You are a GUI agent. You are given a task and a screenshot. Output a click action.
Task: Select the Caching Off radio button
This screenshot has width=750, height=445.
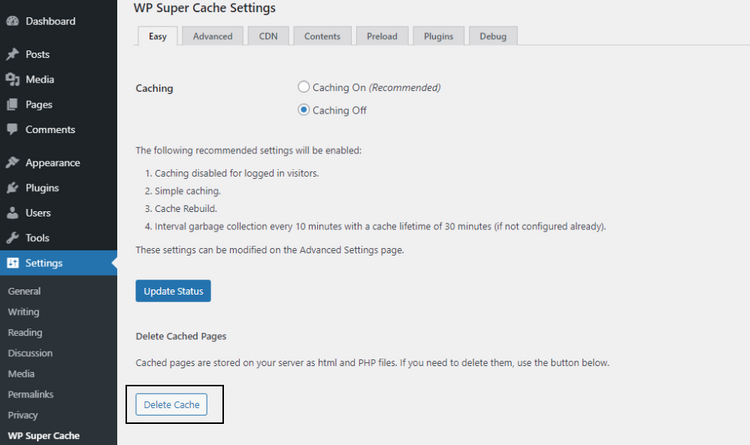point(304,110)
